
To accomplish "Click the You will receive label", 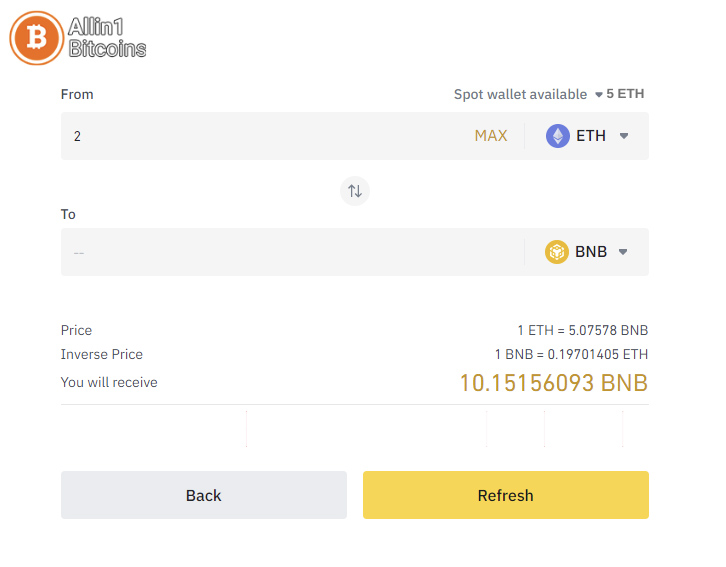I will (109, 382).
